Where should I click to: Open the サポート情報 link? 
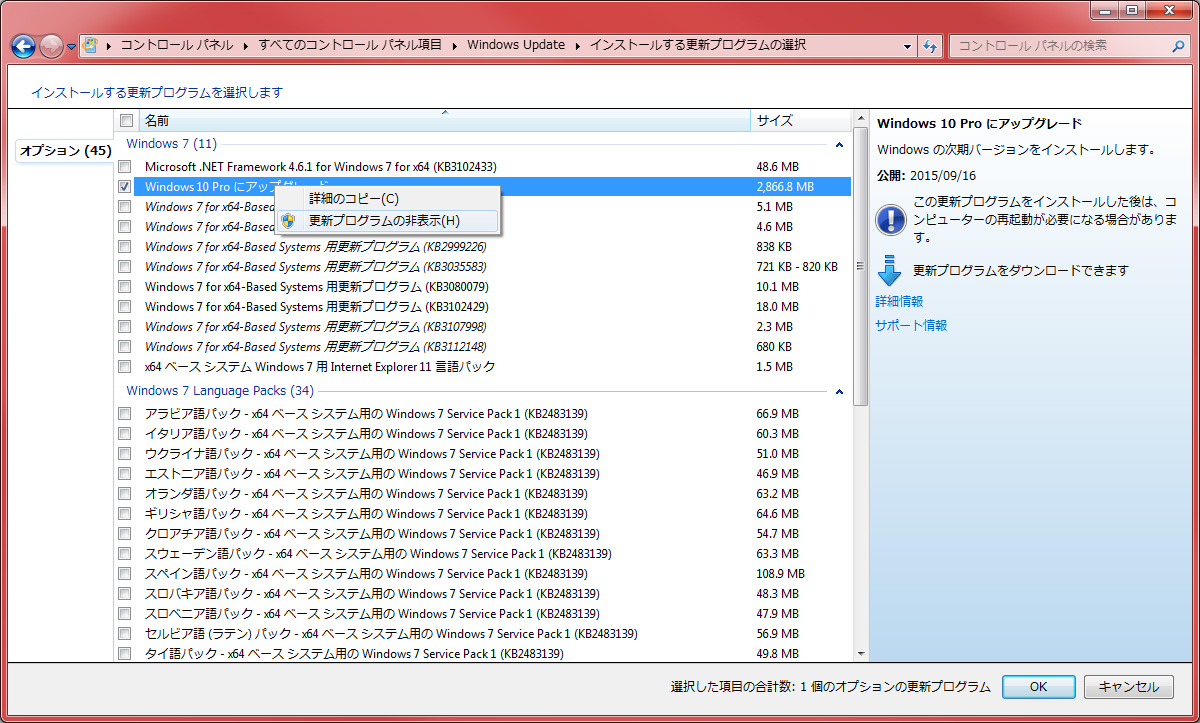point(911,325)
